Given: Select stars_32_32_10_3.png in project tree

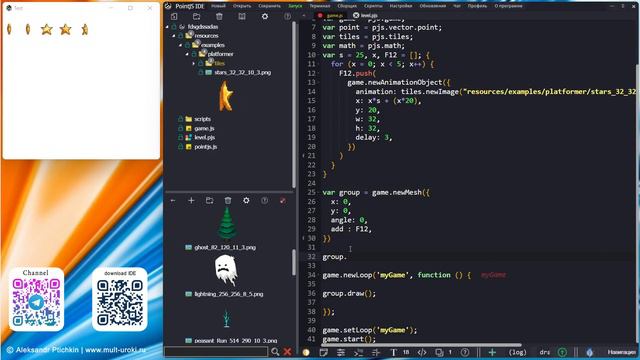Looking at the screenshot, I should point(242,72).
